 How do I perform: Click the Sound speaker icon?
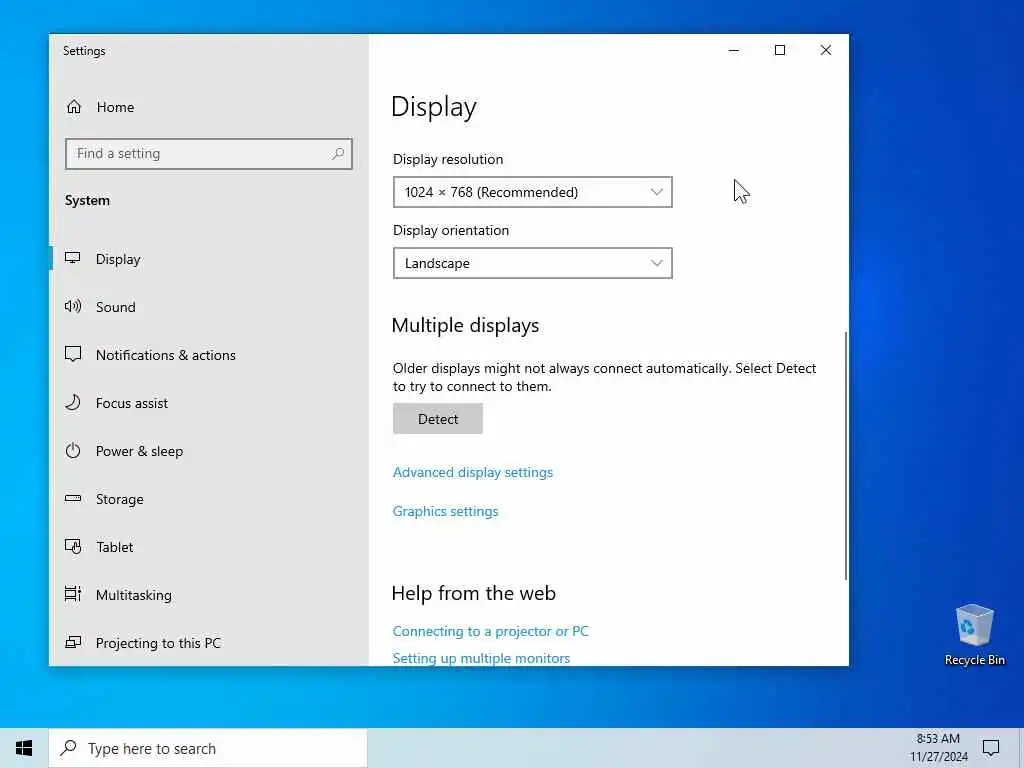[x=72, y=306]
